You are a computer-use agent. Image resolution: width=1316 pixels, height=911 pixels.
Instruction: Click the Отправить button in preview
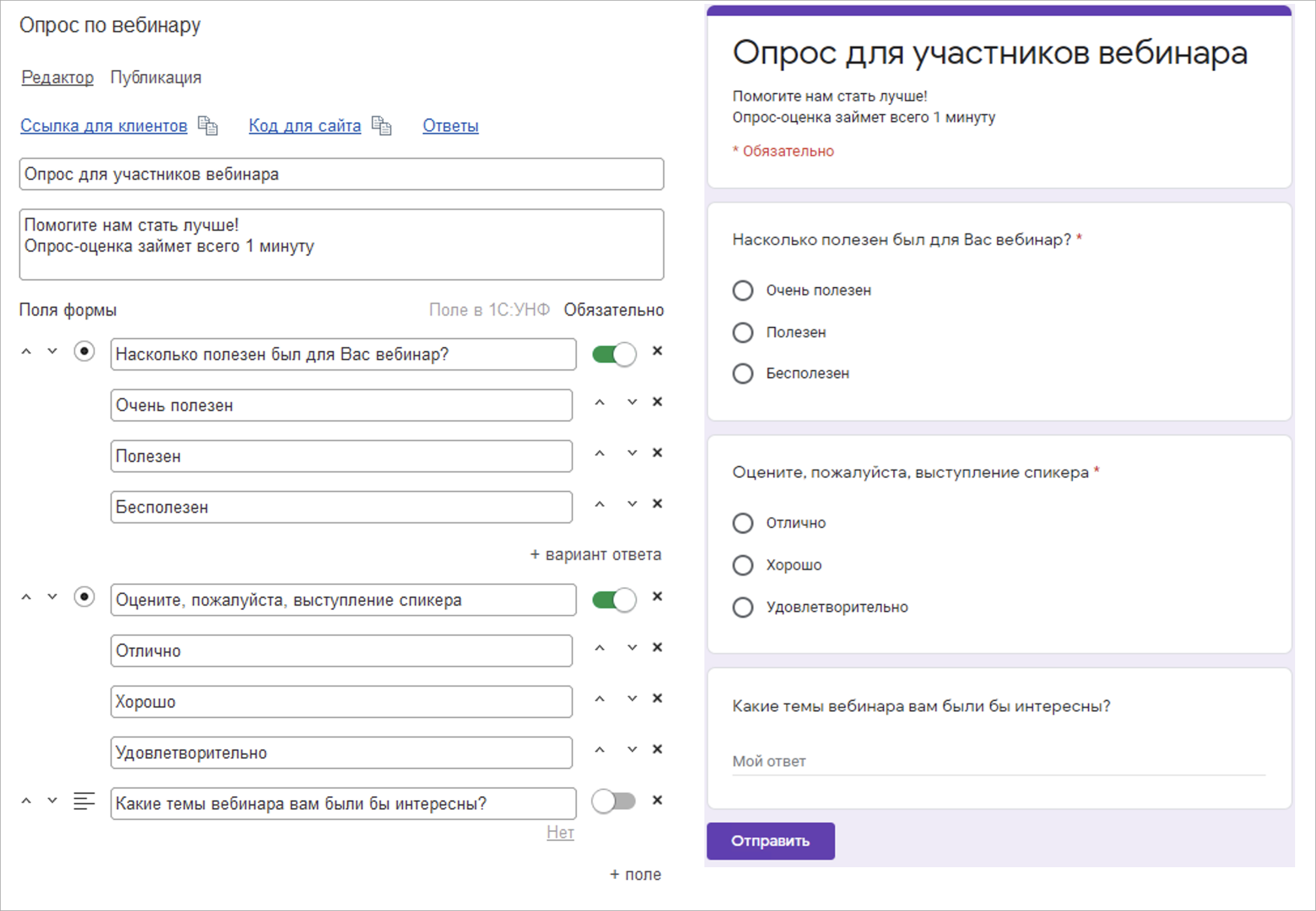770,841
